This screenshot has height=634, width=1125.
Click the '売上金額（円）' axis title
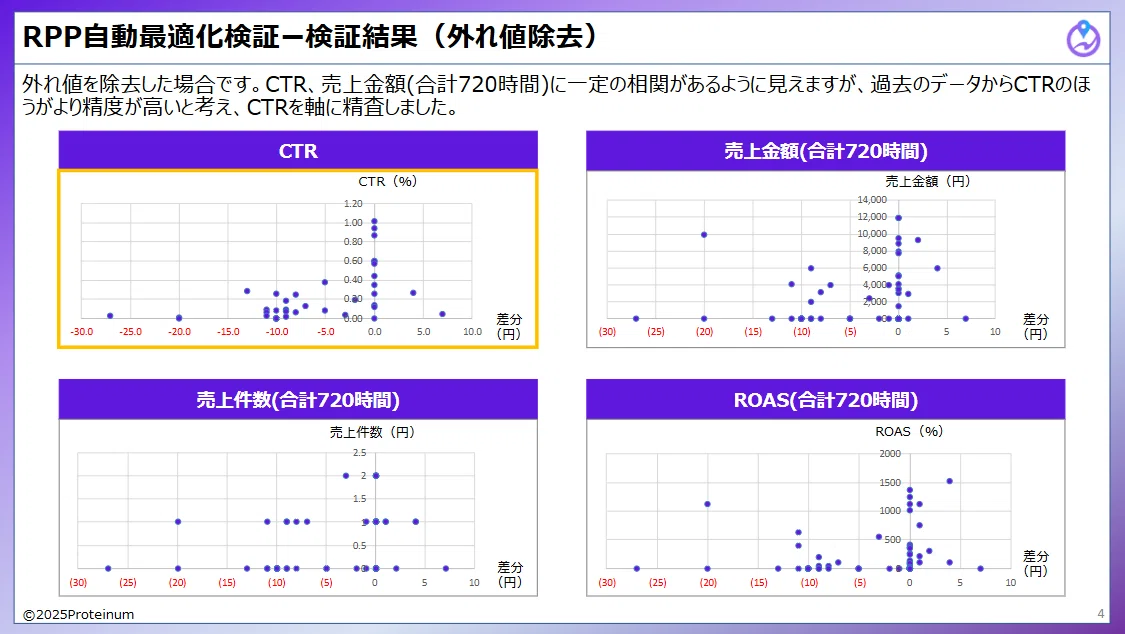click(x=927, y=181)
